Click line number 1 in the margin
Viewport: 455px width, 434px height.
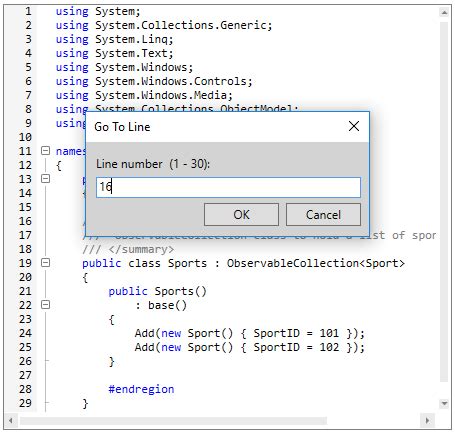click(x=28, y=11)
